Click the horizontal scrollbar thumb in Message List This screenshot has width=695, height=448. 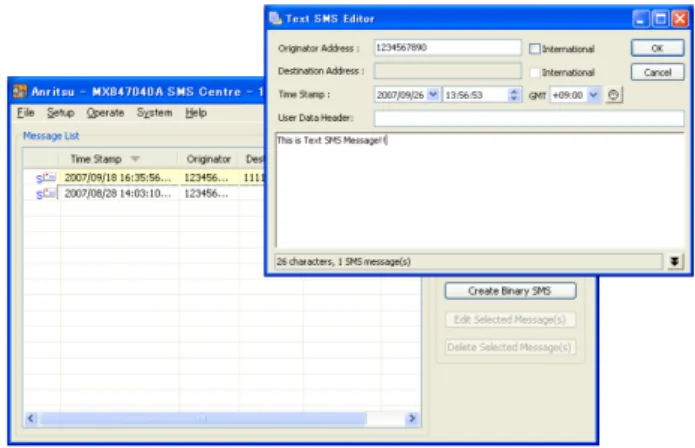(x=203, y=418)
